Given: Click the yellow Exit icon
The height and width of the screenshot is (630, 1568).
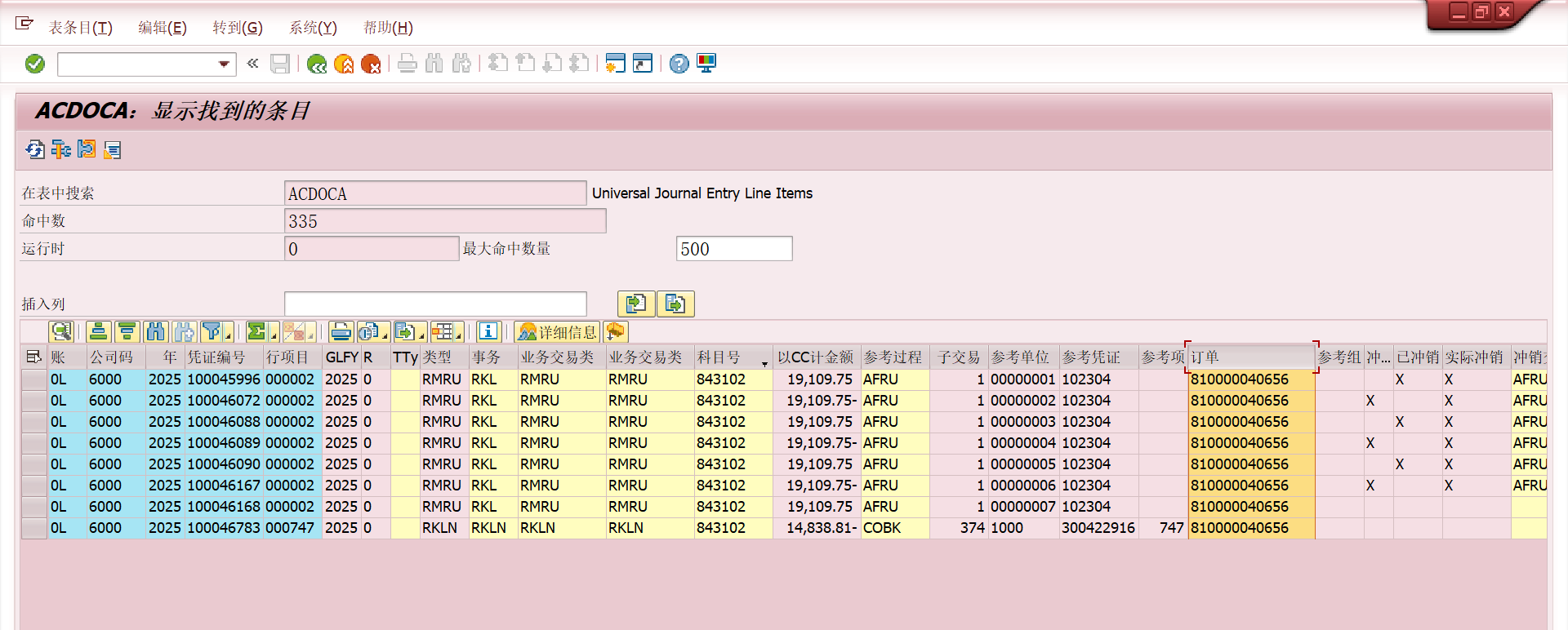Looking at the screenshot, I should coord(344,64).
